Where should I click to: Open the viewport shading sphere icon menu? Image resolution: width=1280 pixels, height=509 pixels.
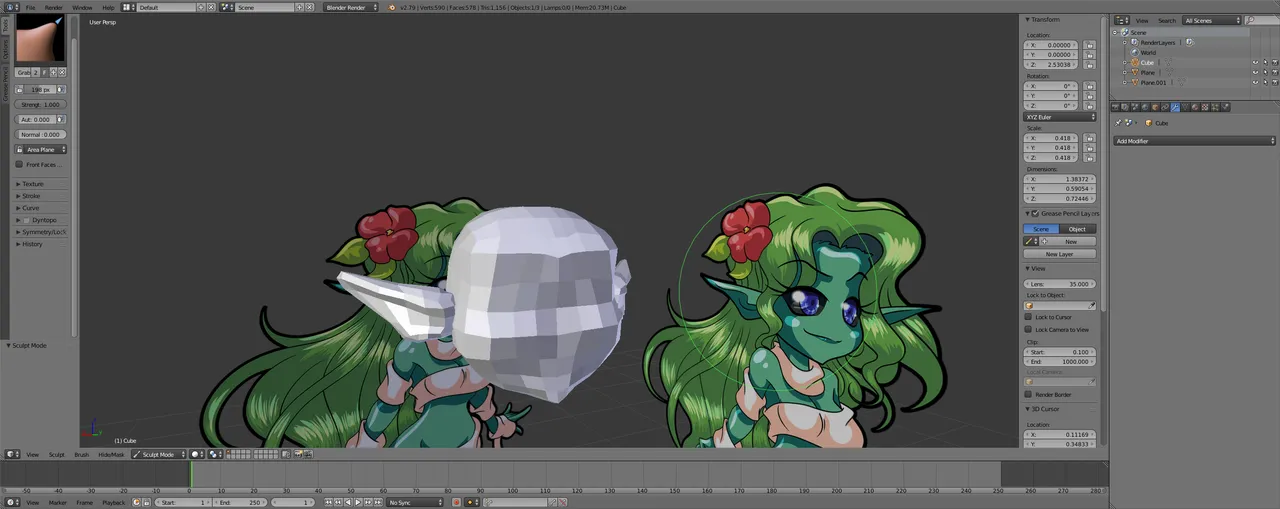[x=197, y=454]
